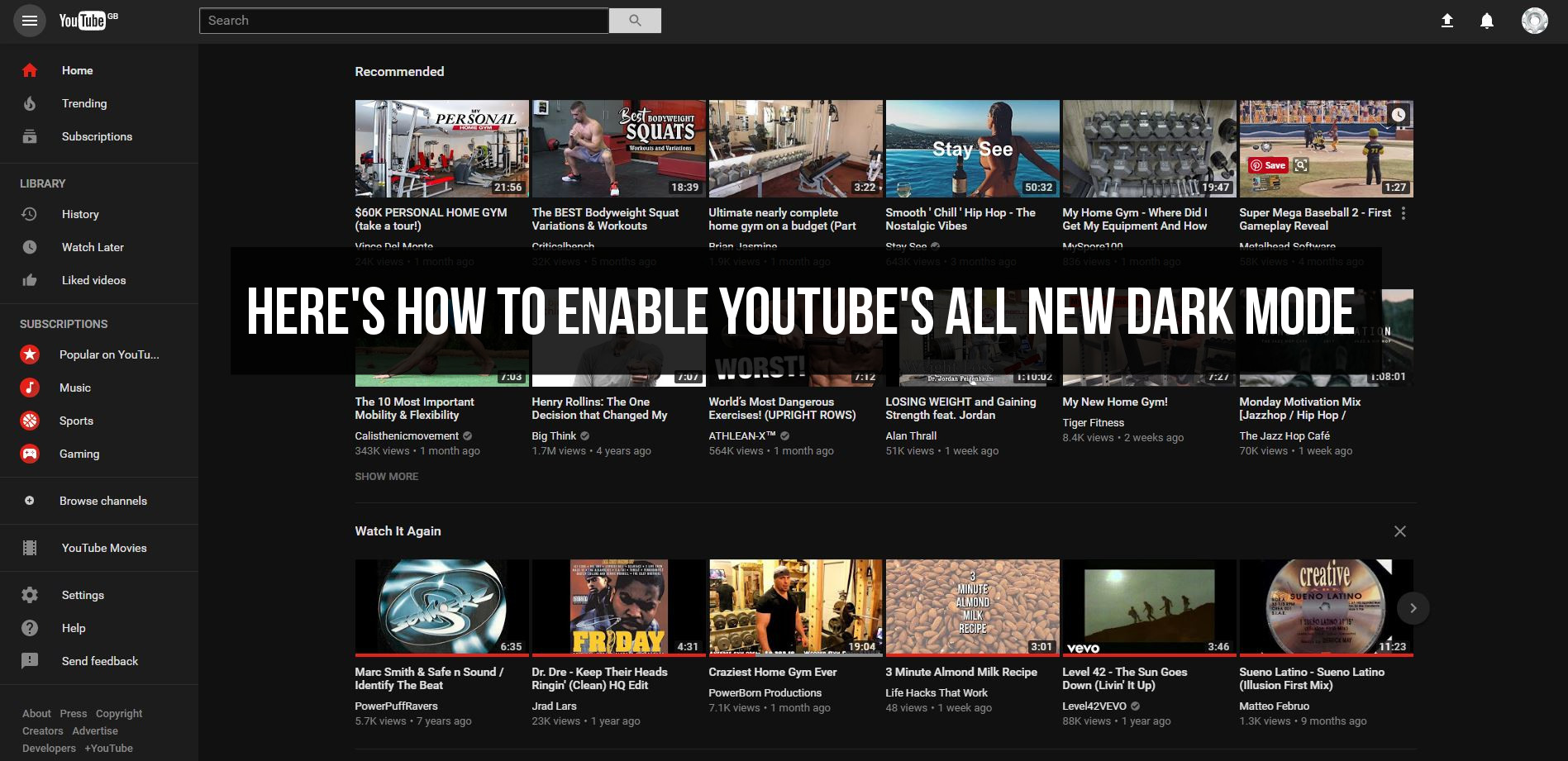Open the Stay See Hip Hop thumbnail
Viewport: 1568px width, 761px height.
[x=973, y=149]
